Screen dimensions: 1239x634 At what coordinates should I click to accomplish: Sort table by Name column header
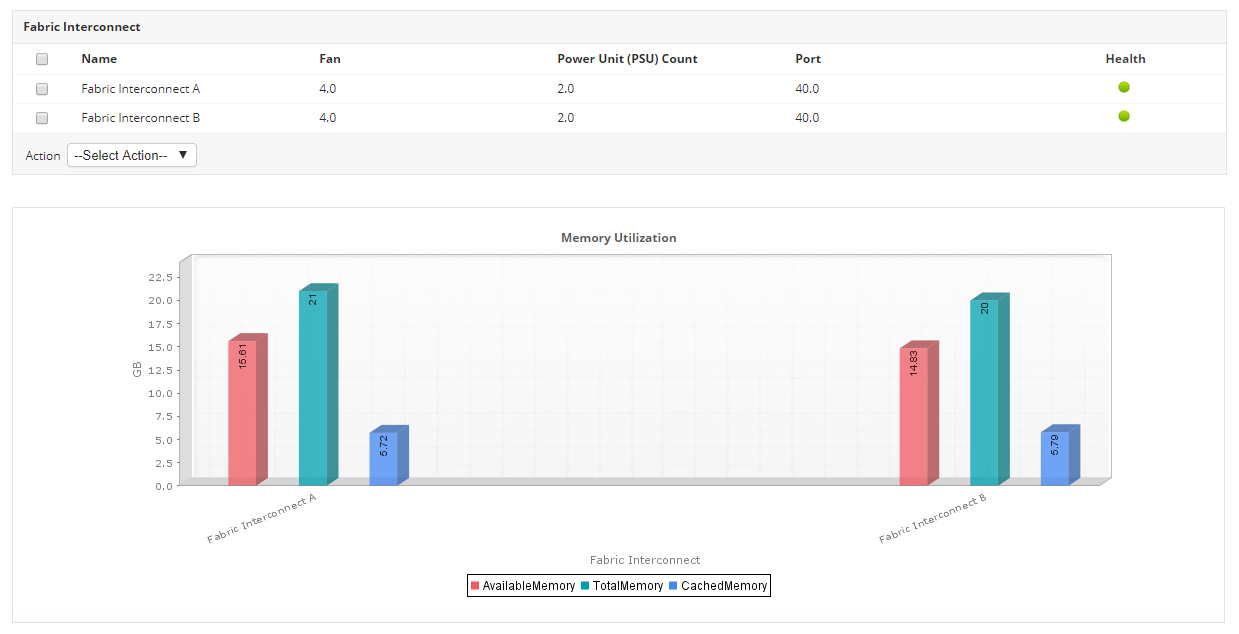tap(99, 59)
